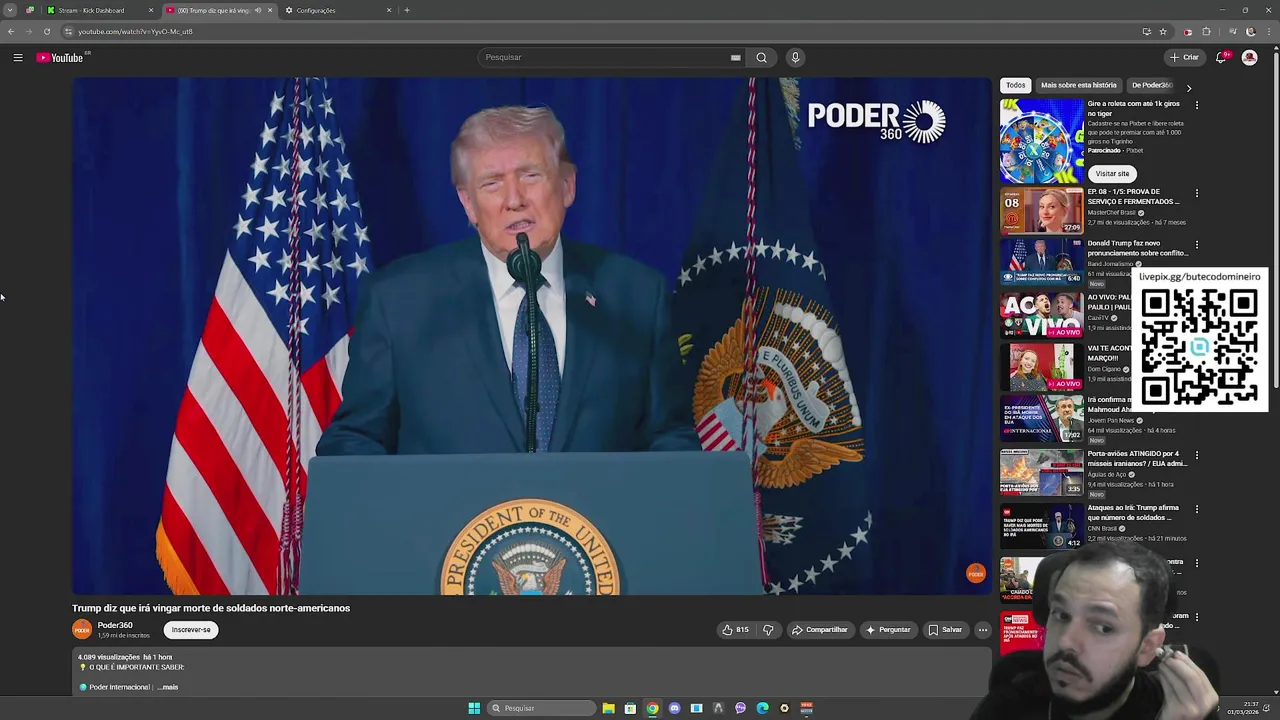1280x720 pixels.
Task: Open Microsoft Edge from the taskbar
Action: (762, 708)
